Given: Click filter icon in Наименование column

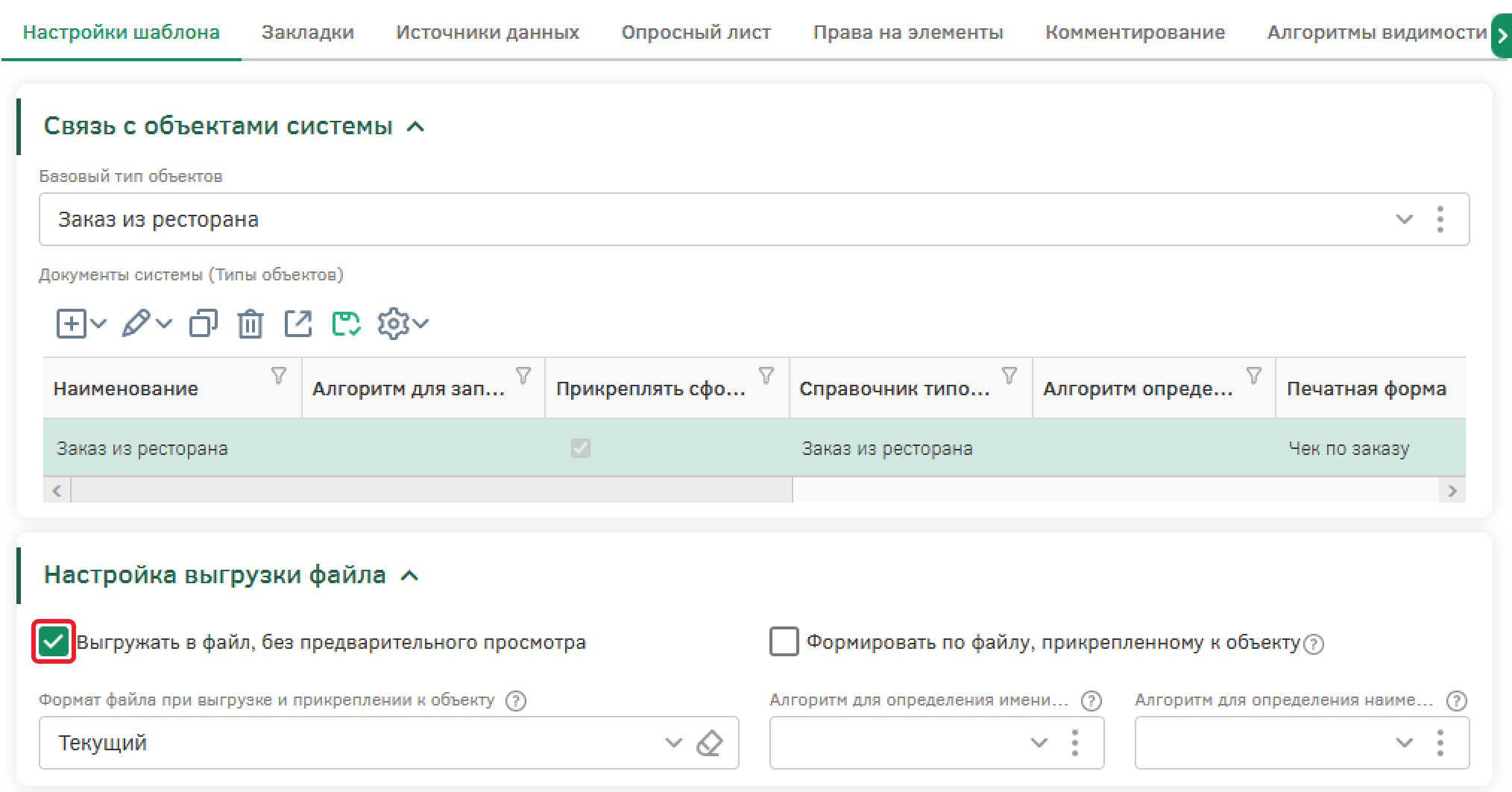Looking at the screenshot, I should coord(279,376).
